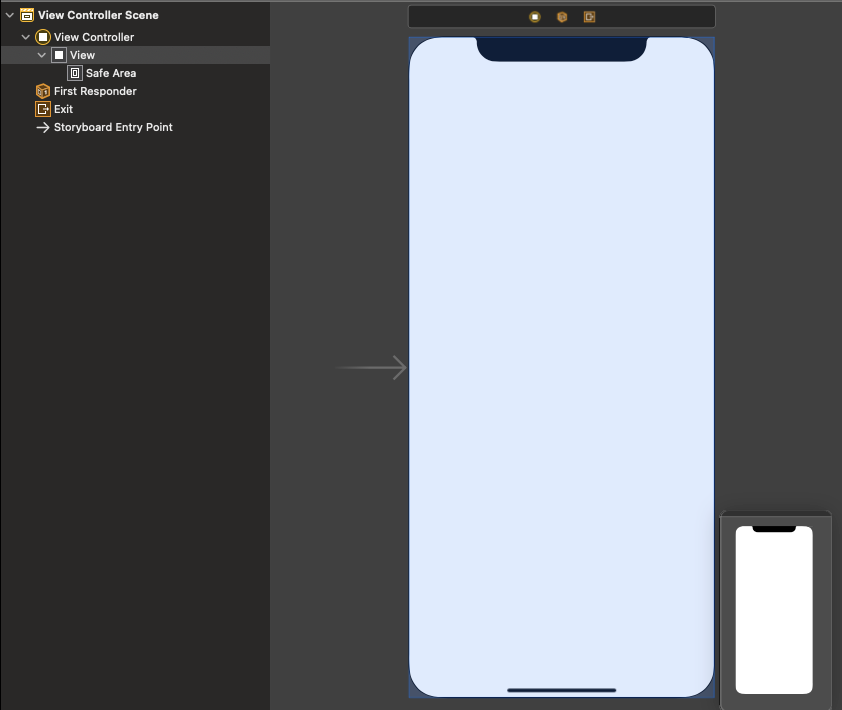842x710 pixels.
Task: Click the View Controller Scene storyboard icon
Action: [27, 15]
